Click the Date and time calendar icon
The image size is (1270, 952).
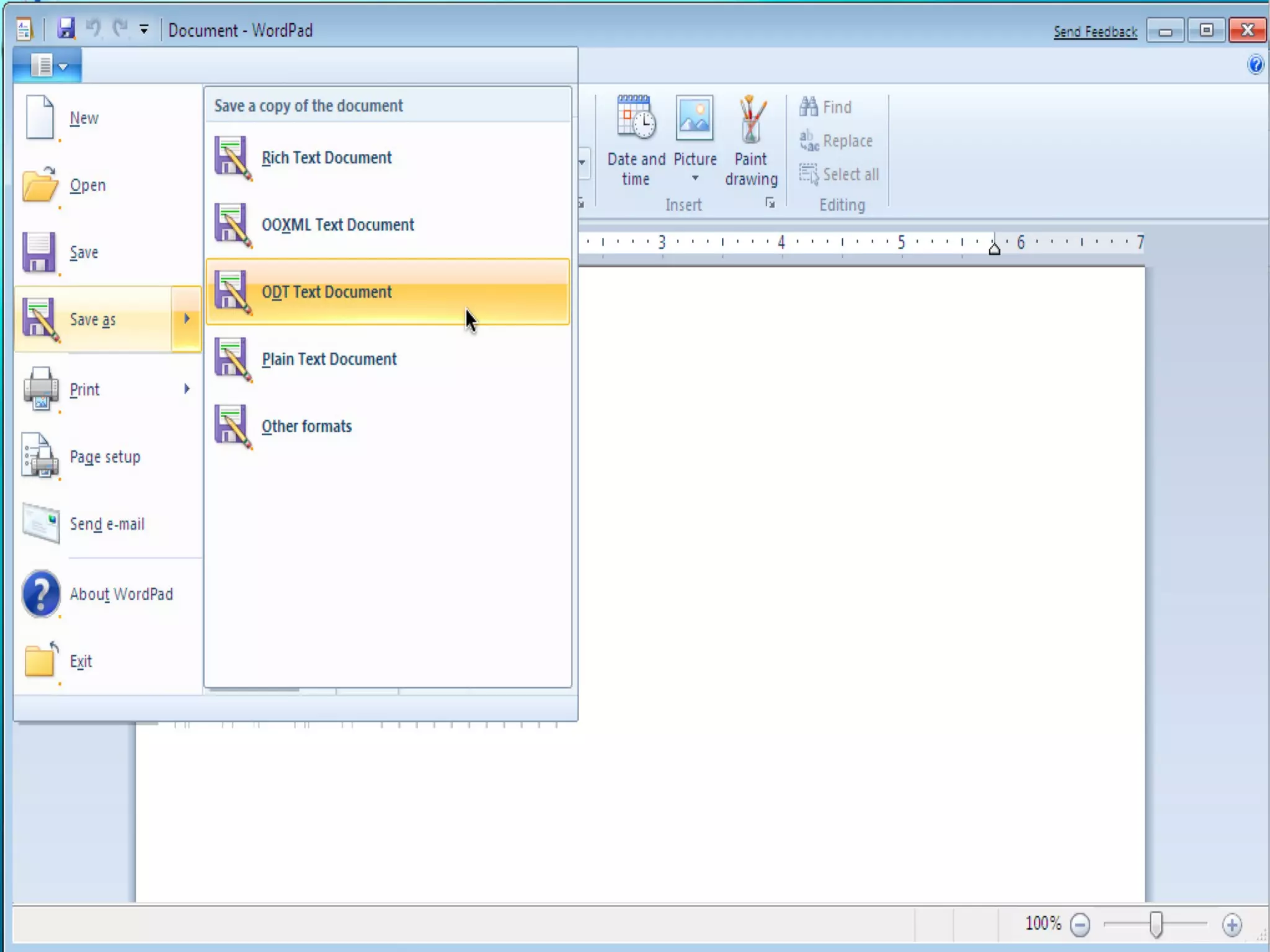tap(636, 117)
